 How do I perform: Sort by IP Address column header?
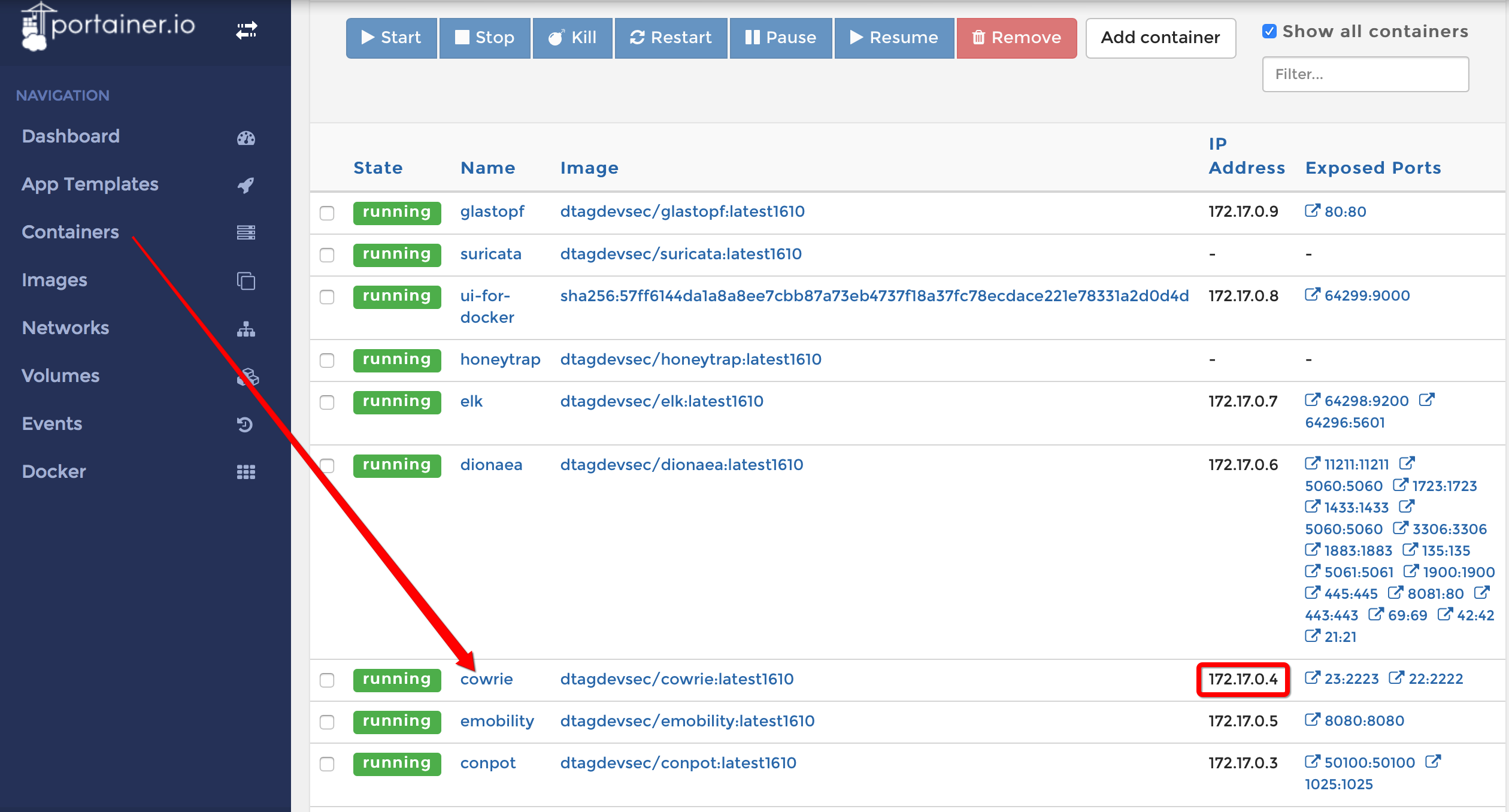tap(1247, 156)
